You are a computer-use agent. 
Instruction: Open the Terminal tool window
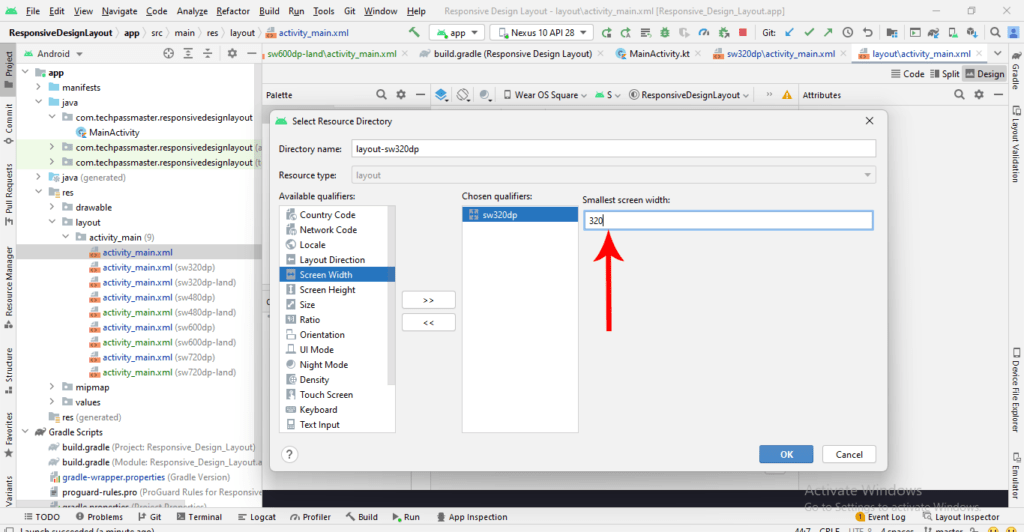[x=199, y=516]
